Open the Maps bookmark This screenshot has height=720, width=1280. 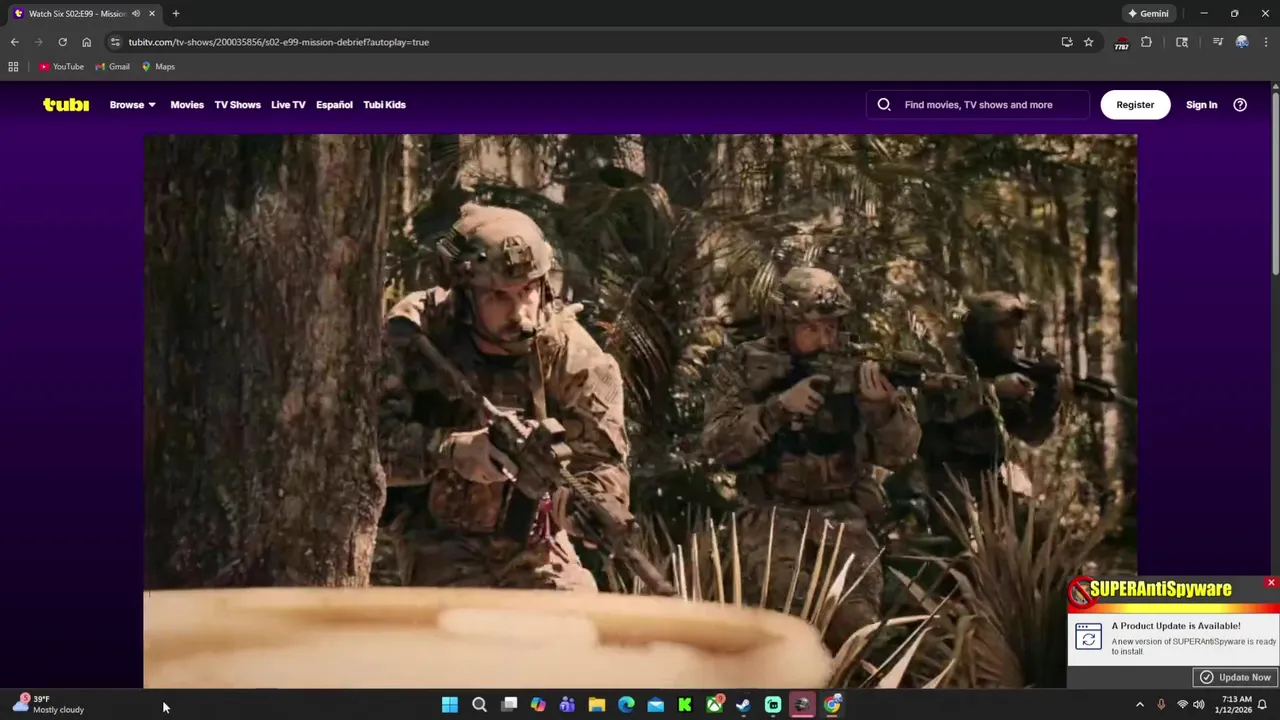coord(158,67)
